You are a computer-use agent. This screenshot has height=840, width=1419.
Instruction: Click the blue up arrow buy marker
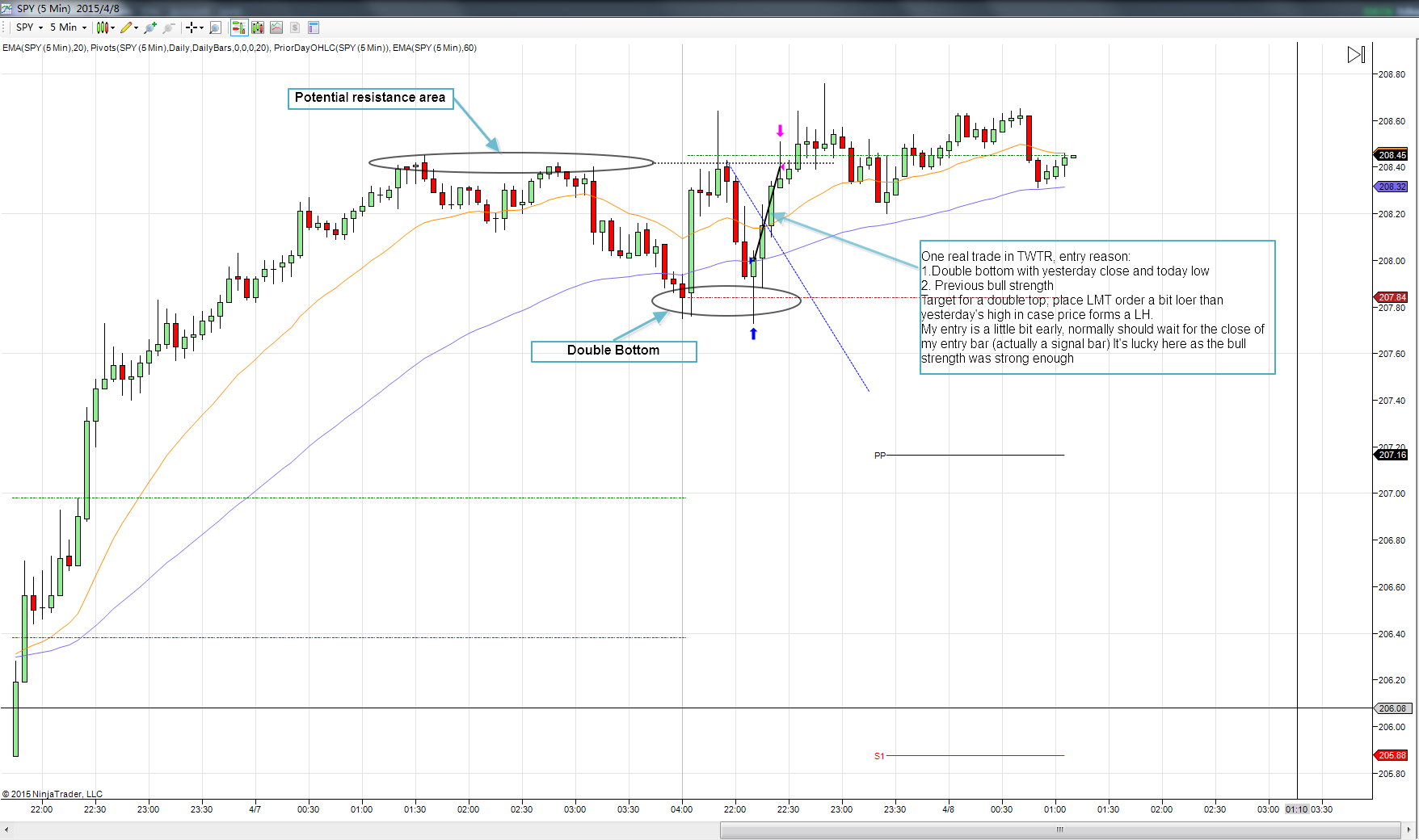[x=753, y=333]
